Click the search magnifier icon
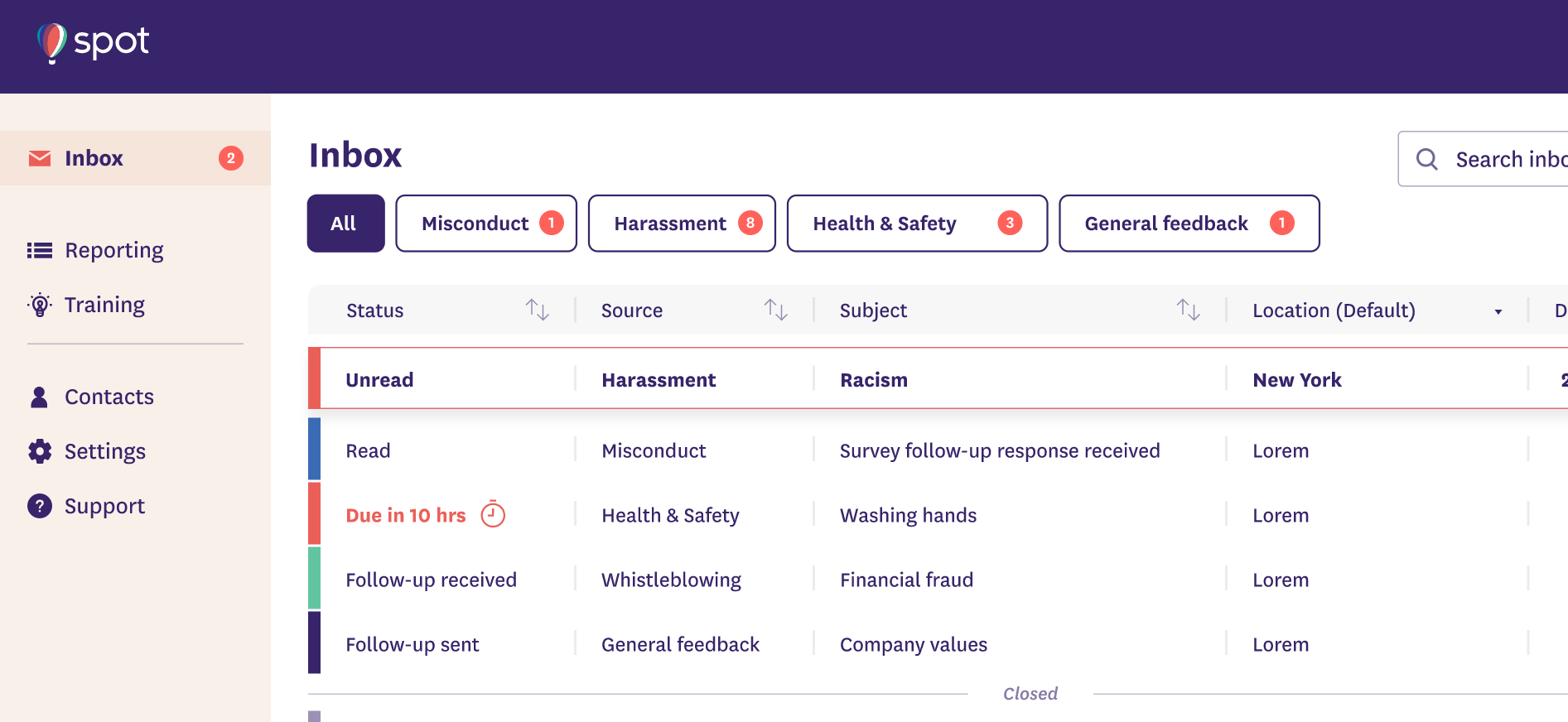1568x722 pixels. coord(1426,159)
